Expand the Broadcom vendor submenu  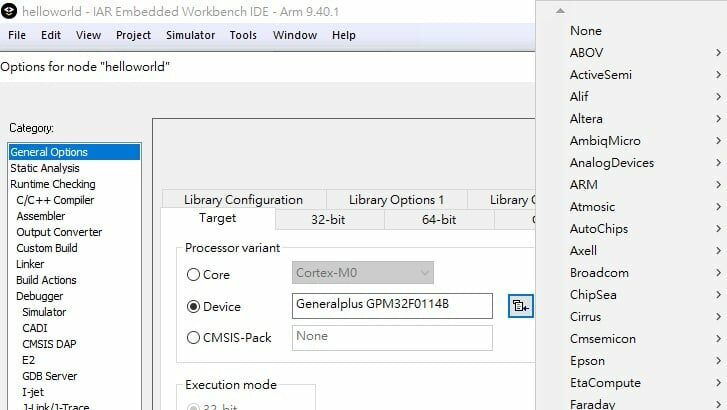pyautogui.click(x=631, y=273)
